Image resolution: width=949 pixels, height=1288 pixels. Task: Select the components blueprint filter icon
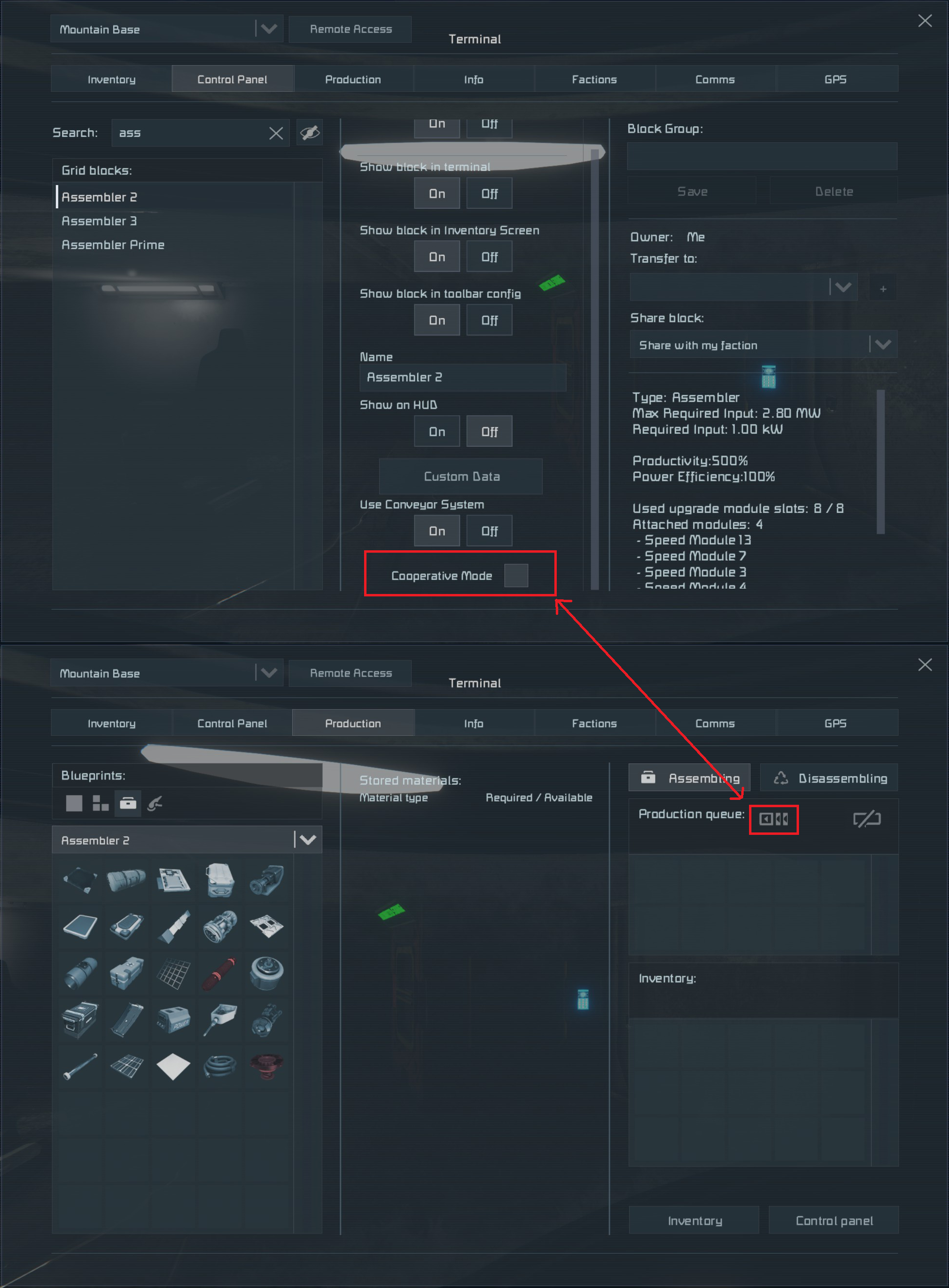point(128,803)
